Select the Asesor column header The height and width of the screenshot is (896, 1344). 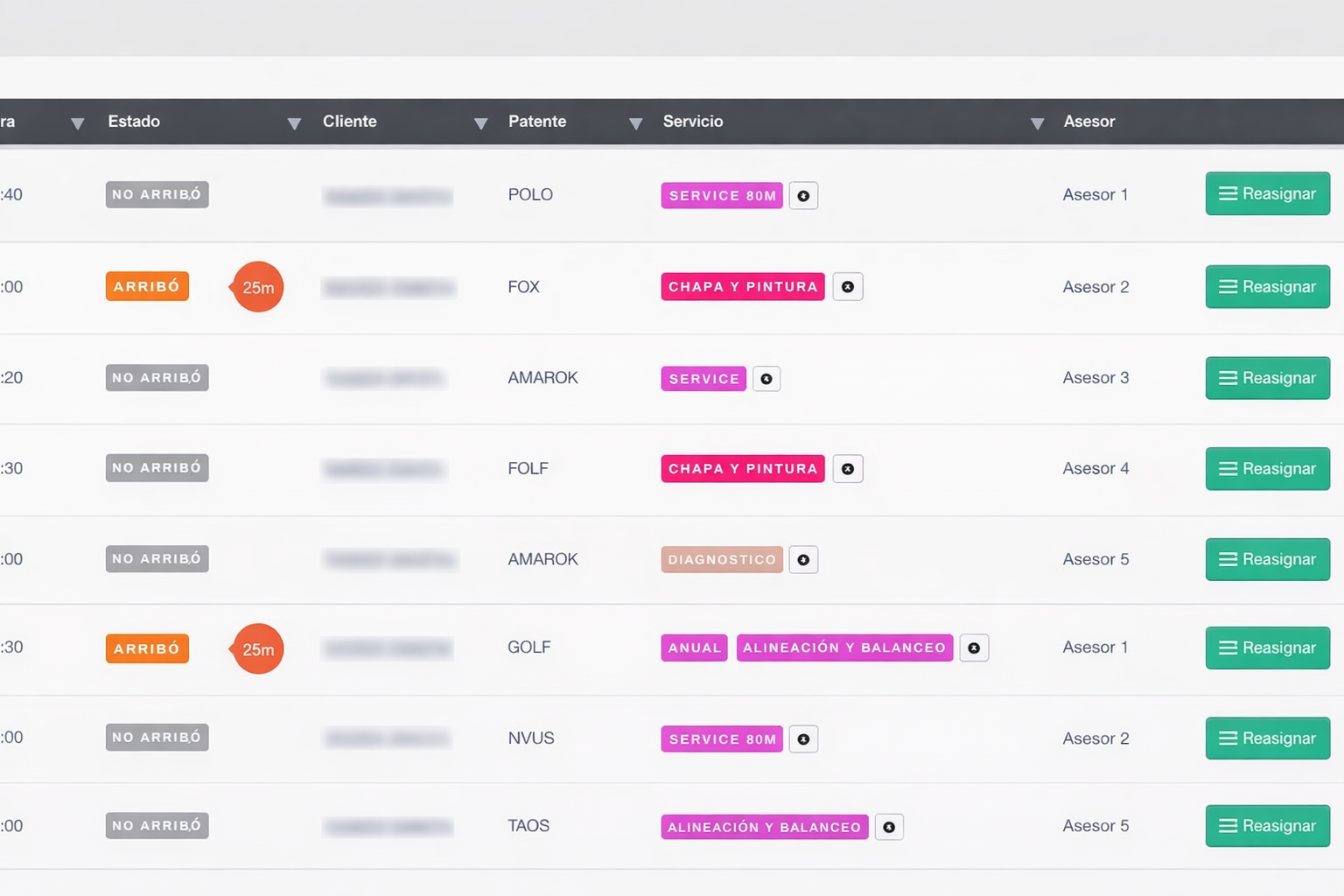(1088, 122)
